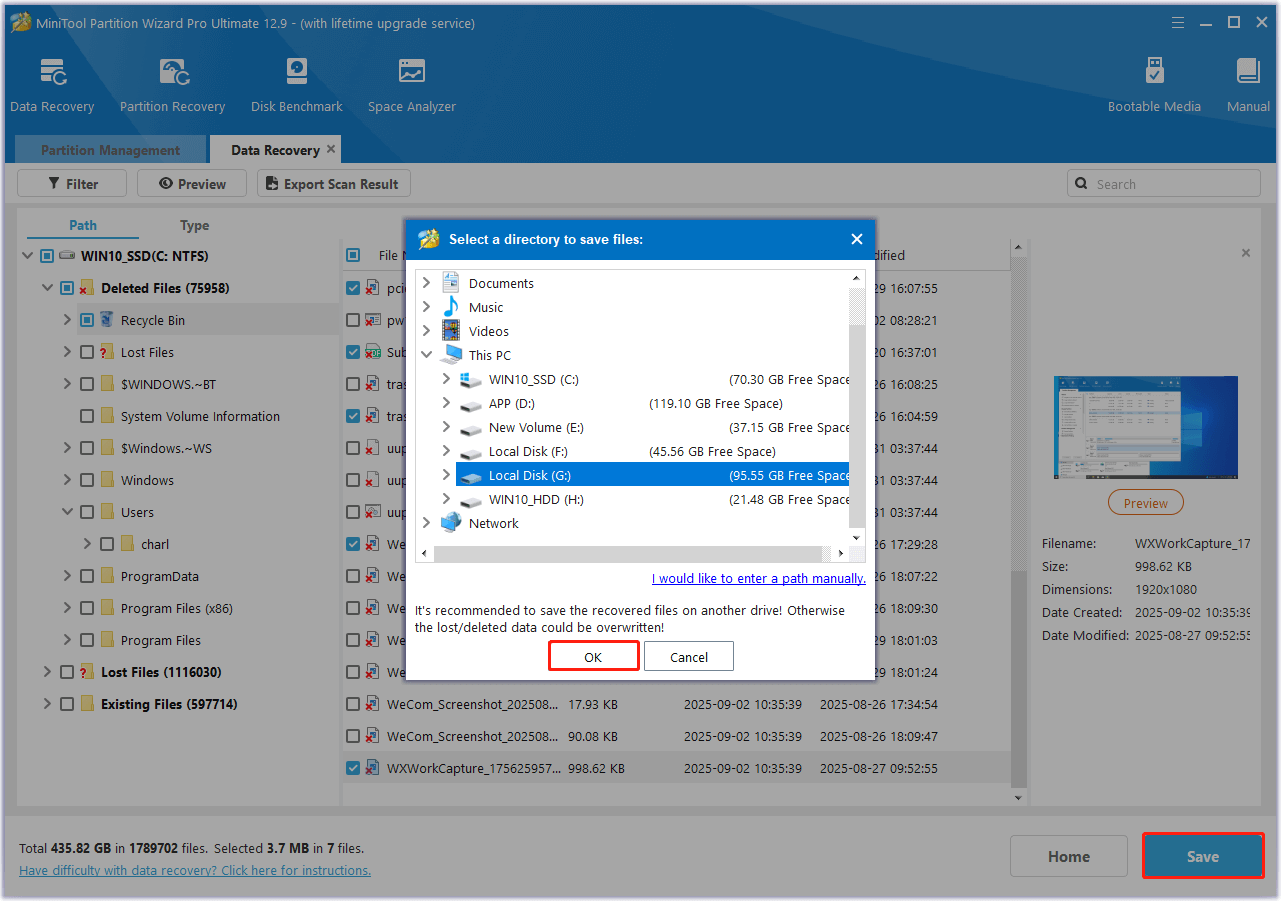Cancel the directory selection dialog
This screenshot has width=1281, height=901.
[689, 657]
